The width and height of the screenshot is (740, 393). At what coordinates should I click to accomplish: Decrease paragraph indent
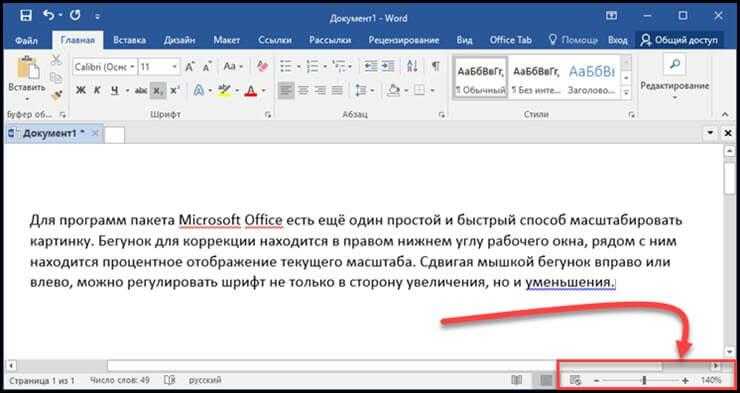point(370,66)
